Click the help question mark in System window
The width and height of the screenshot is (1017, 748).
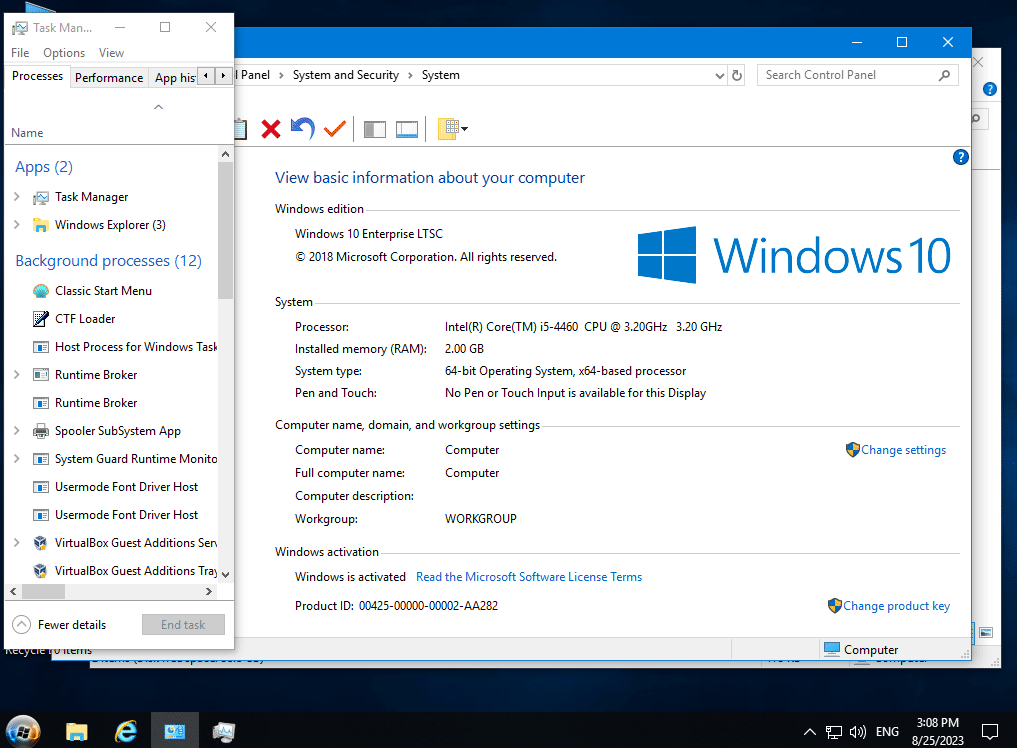961,157
